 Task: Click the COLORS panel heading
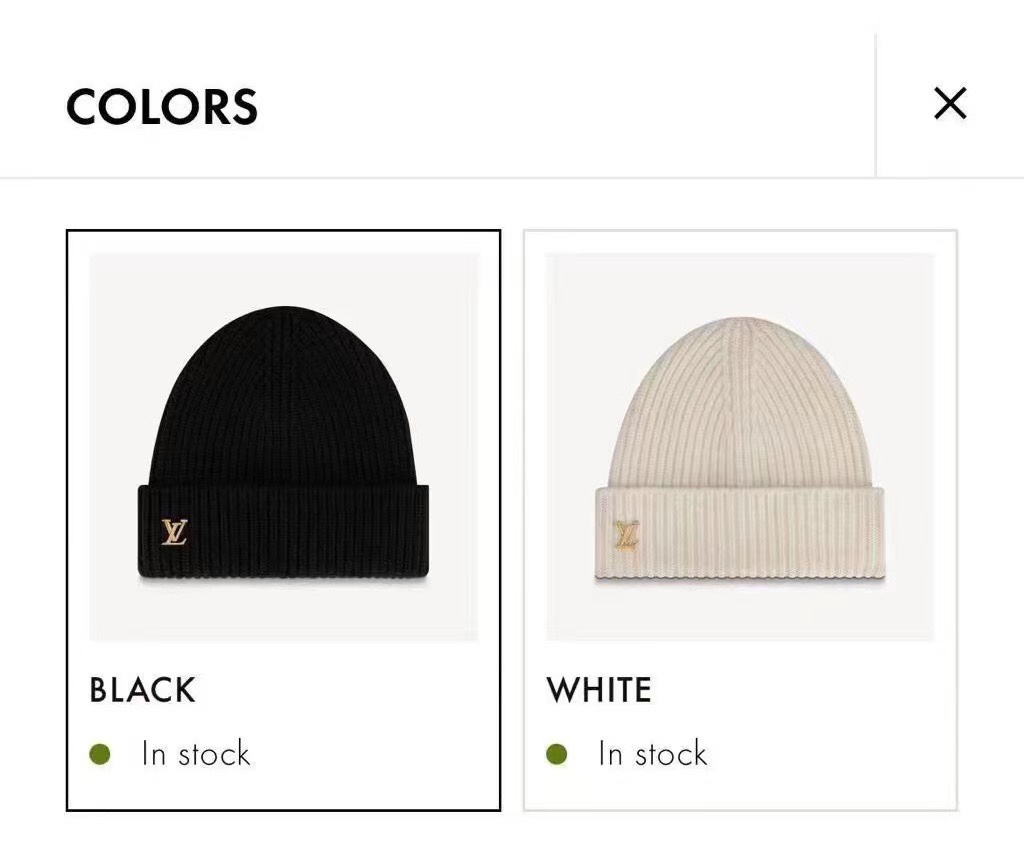click(x=162, y=107)
